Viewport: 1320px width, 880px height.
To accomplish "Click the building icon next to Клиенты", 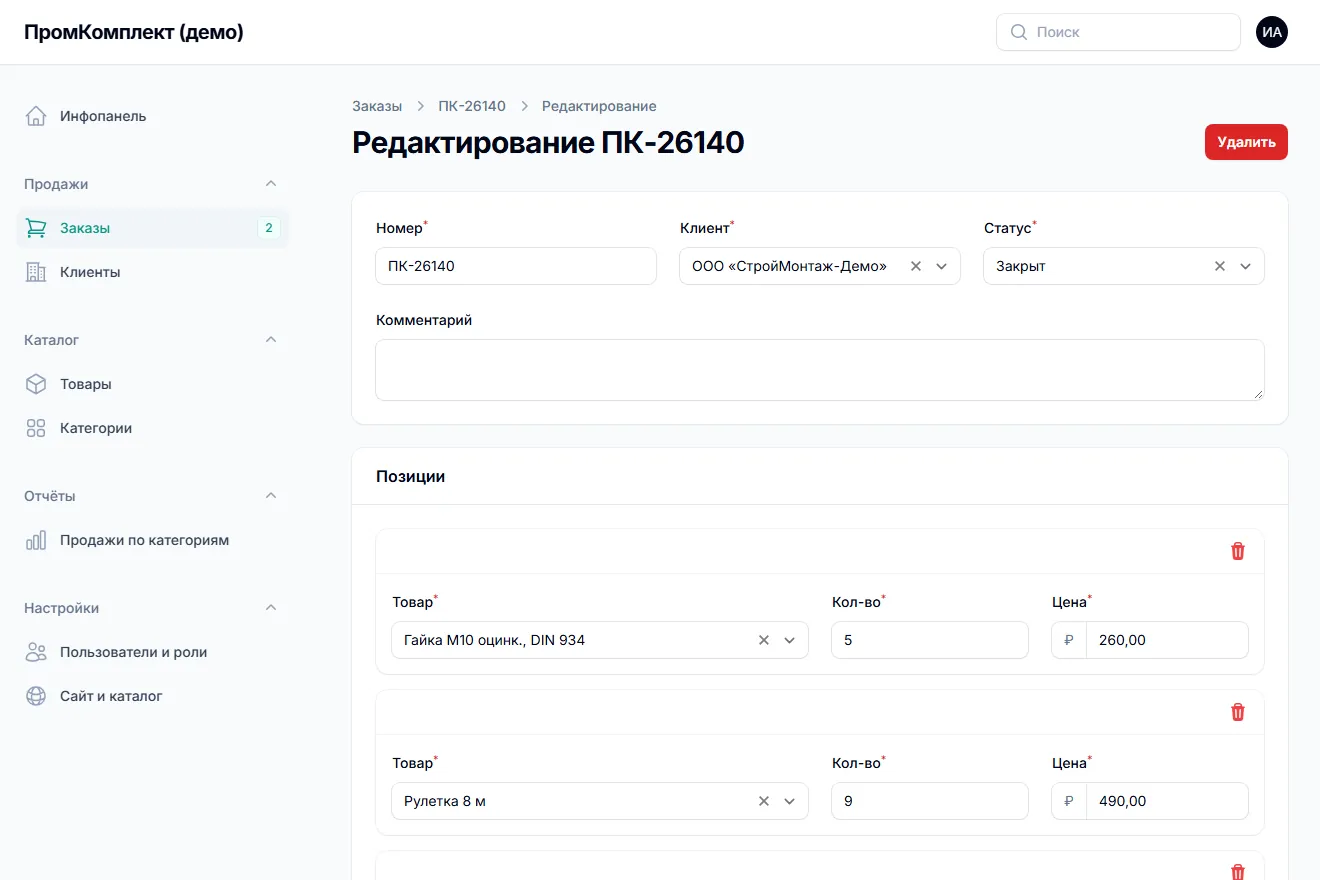I will 36,272.
